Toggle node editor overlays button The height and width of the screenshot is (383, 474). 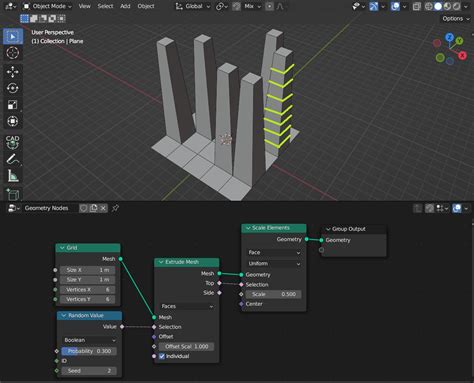pos(457,208)
